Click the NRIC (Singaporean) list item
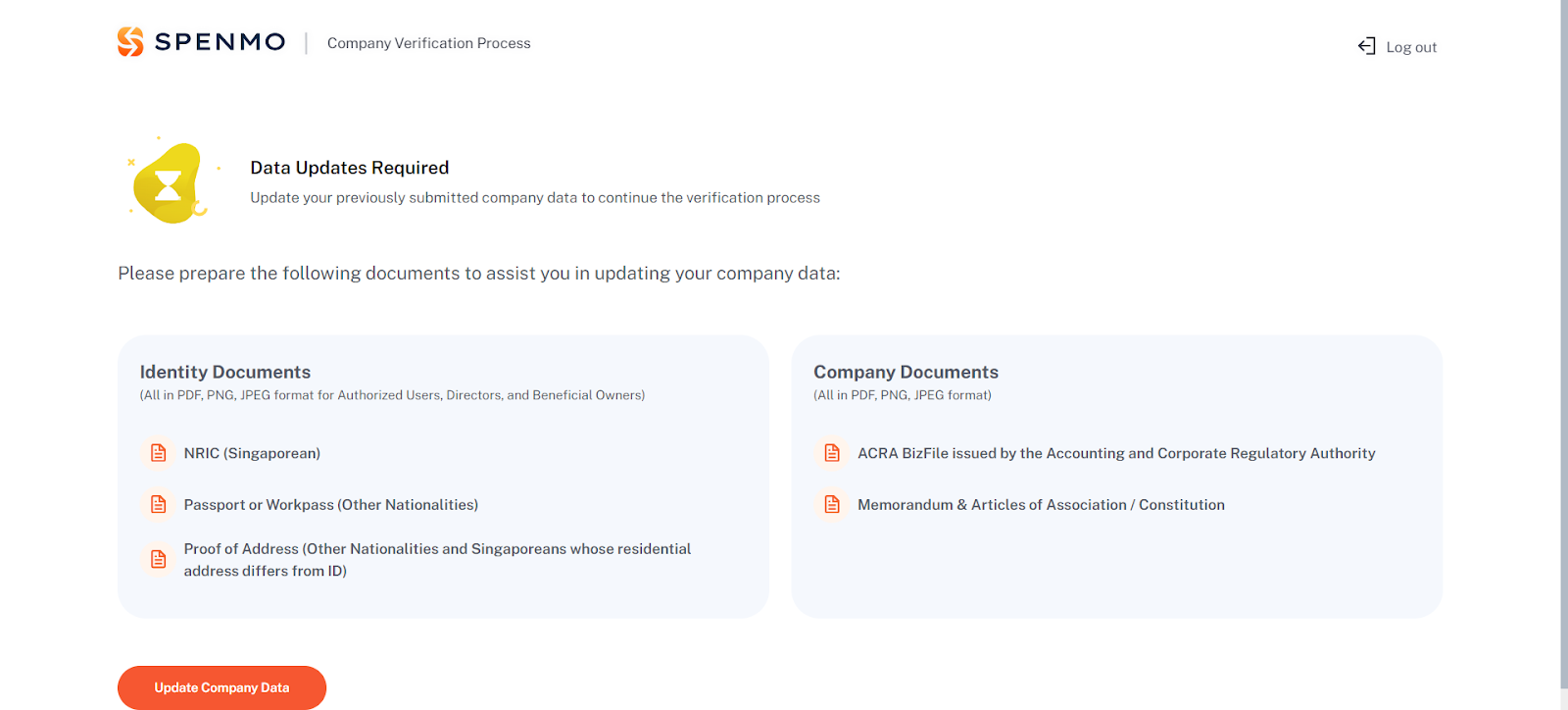The width and height of the screenshot is (1568, 710). [252, 453]
